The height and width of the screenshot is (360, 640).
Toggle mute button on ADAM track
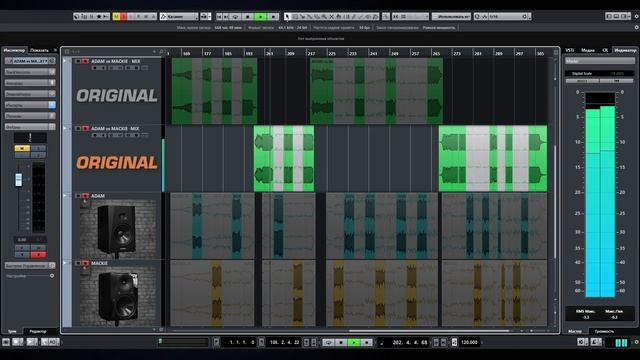(x=78, y=196)
